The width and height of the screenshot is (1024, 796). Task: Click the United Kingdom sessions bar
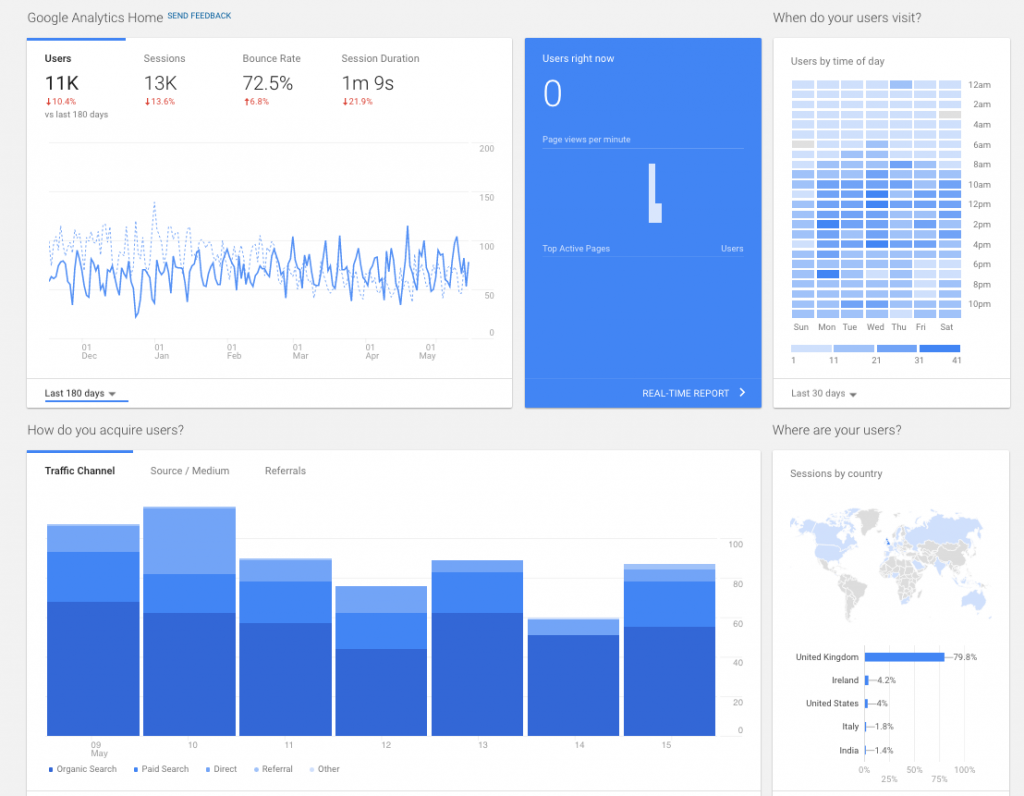click(x=904, y=657)
